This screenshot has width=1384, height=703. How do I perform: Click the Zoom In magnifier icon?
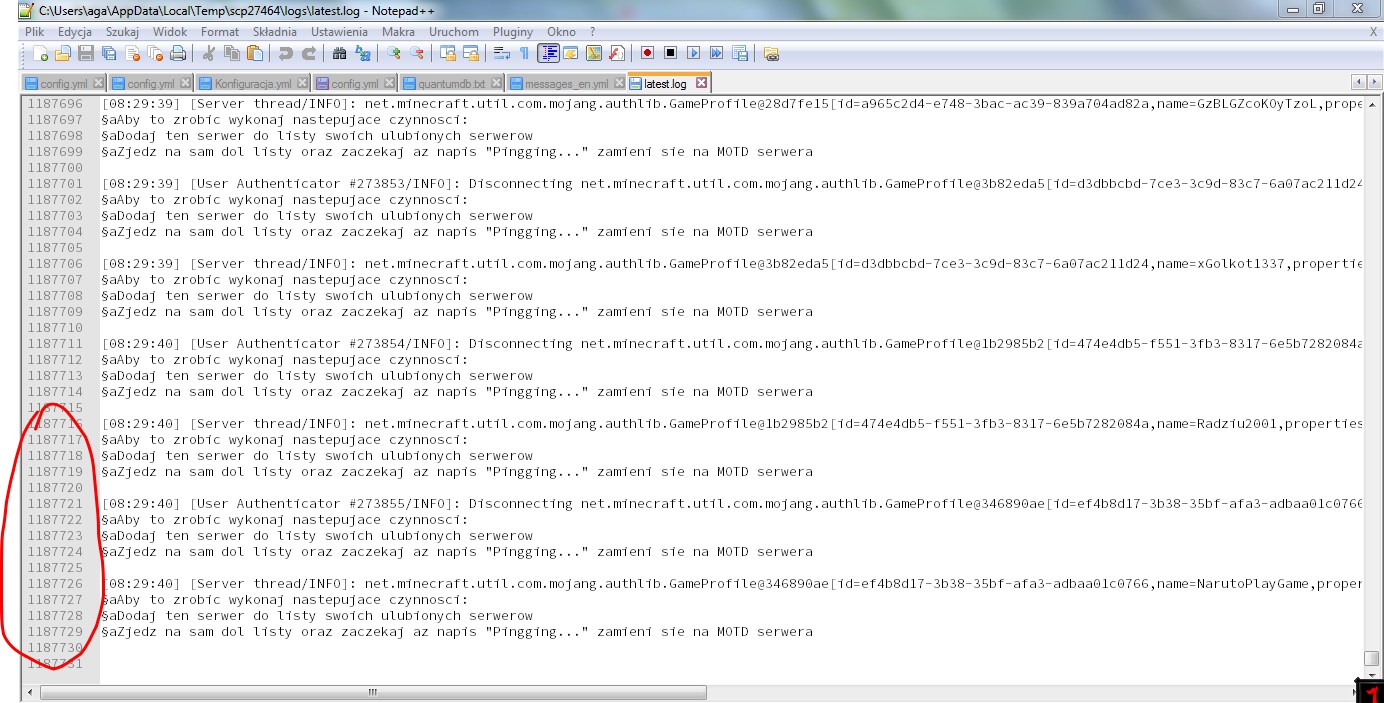(394, 53)
